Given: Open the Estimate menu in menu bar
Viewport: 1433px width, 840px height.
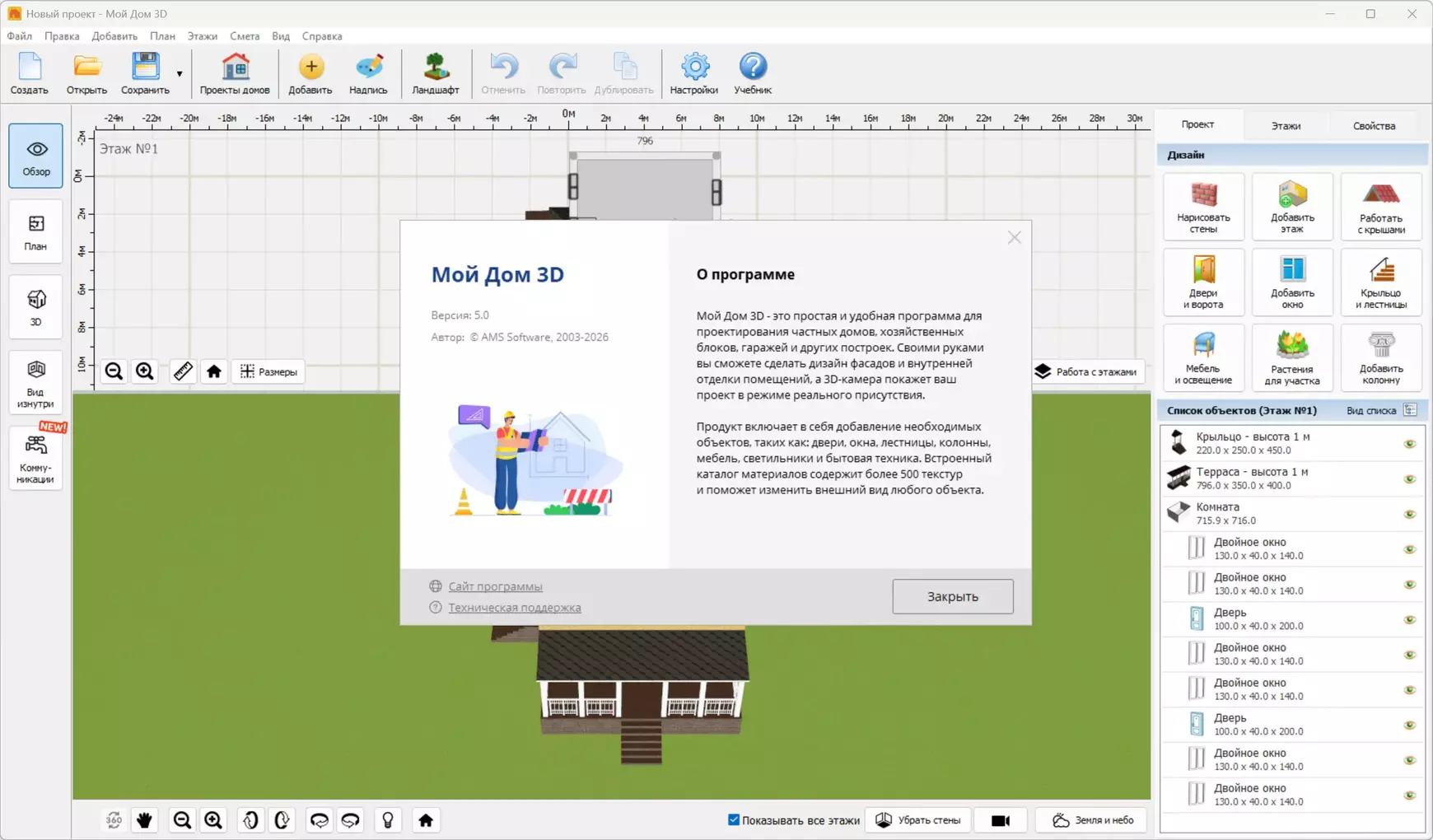Looking at the screenshot, I should tap(245, 36).
